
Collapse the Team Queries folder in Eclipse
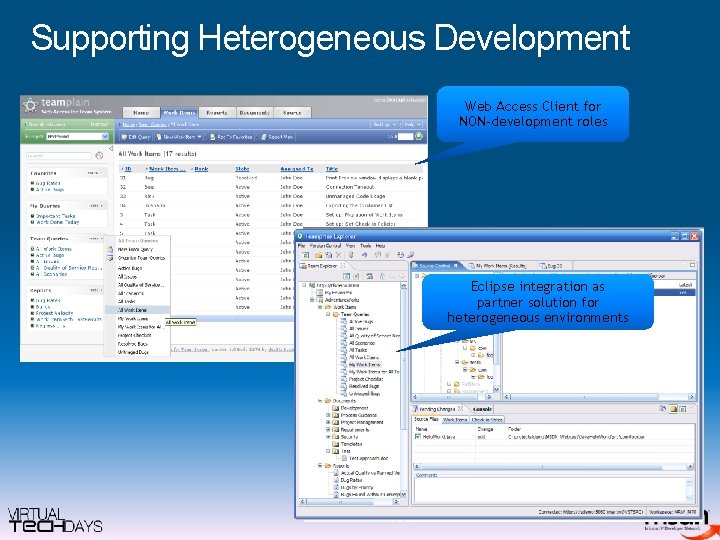pyautogui.click(x=328, y=315)
